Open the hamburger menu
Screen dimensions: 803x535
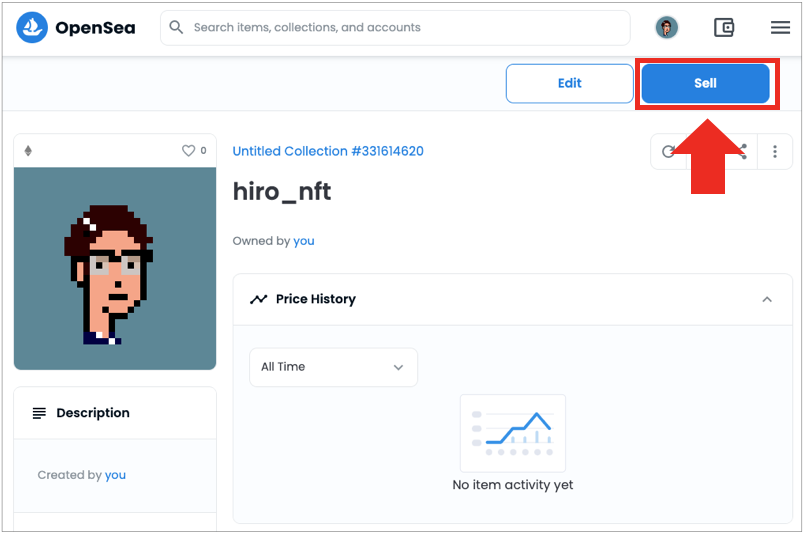tap(780, 27)
